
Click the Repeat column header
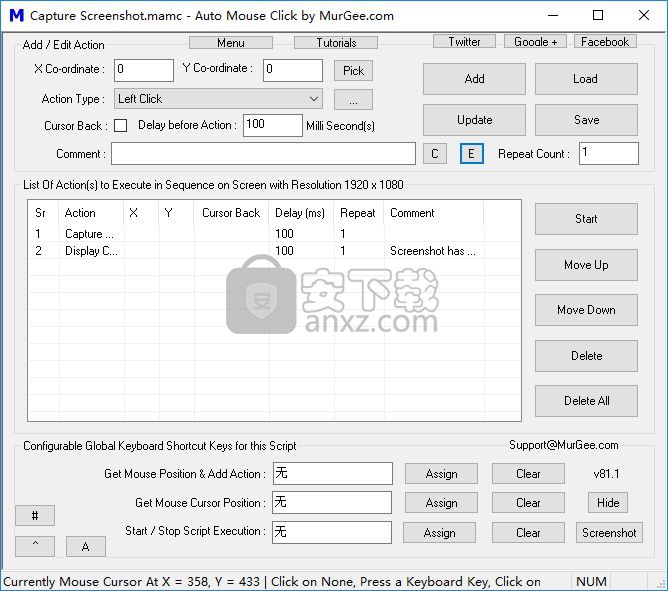click(x=359, y=213)
